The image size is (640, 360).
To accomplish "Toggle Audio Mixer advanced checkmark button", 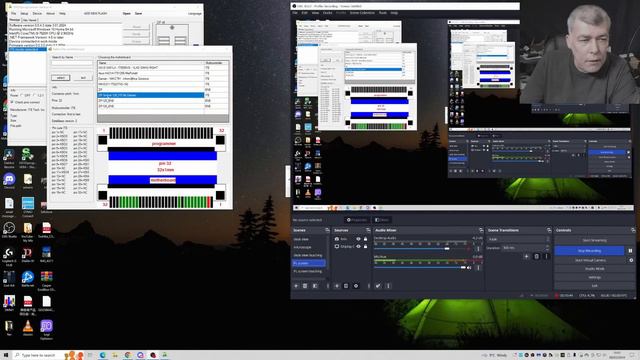I will pos(378,286).
